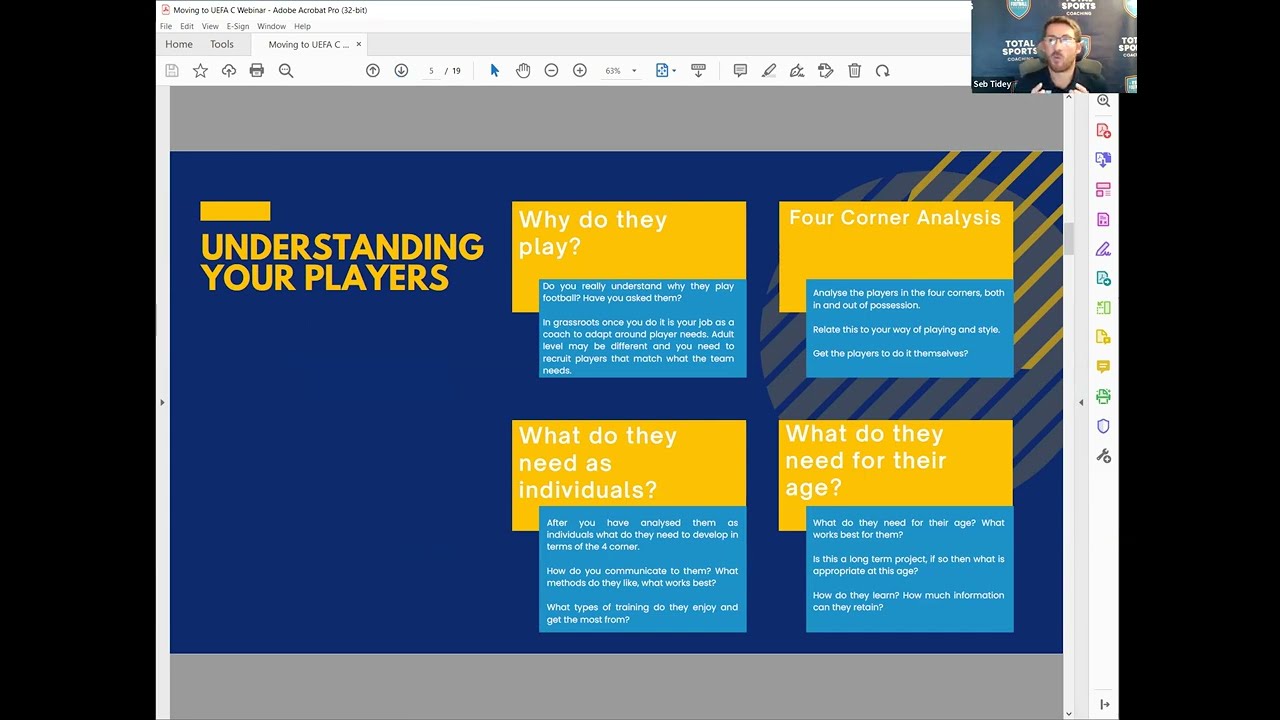Print the document via printer icon
The height and width of the screenshot is (720, 1280).
tap(257, 71)
